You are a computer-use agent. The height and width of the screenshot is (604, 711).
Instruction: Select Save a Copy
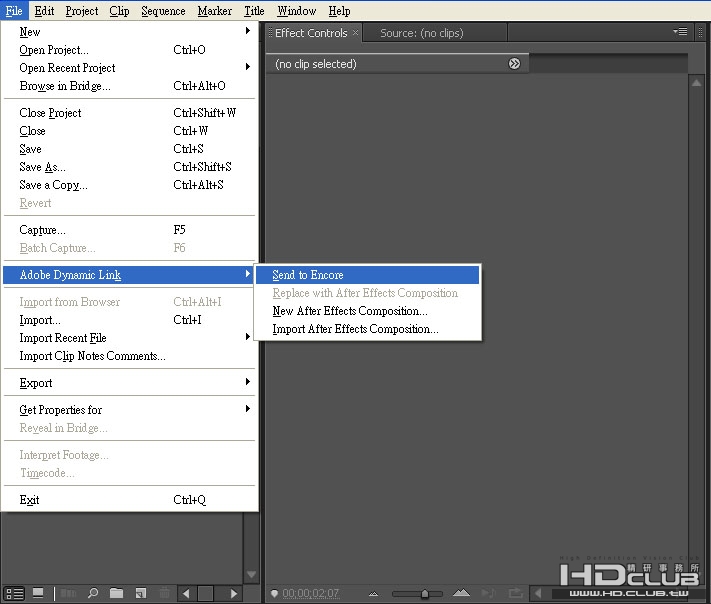coord(129,185)
